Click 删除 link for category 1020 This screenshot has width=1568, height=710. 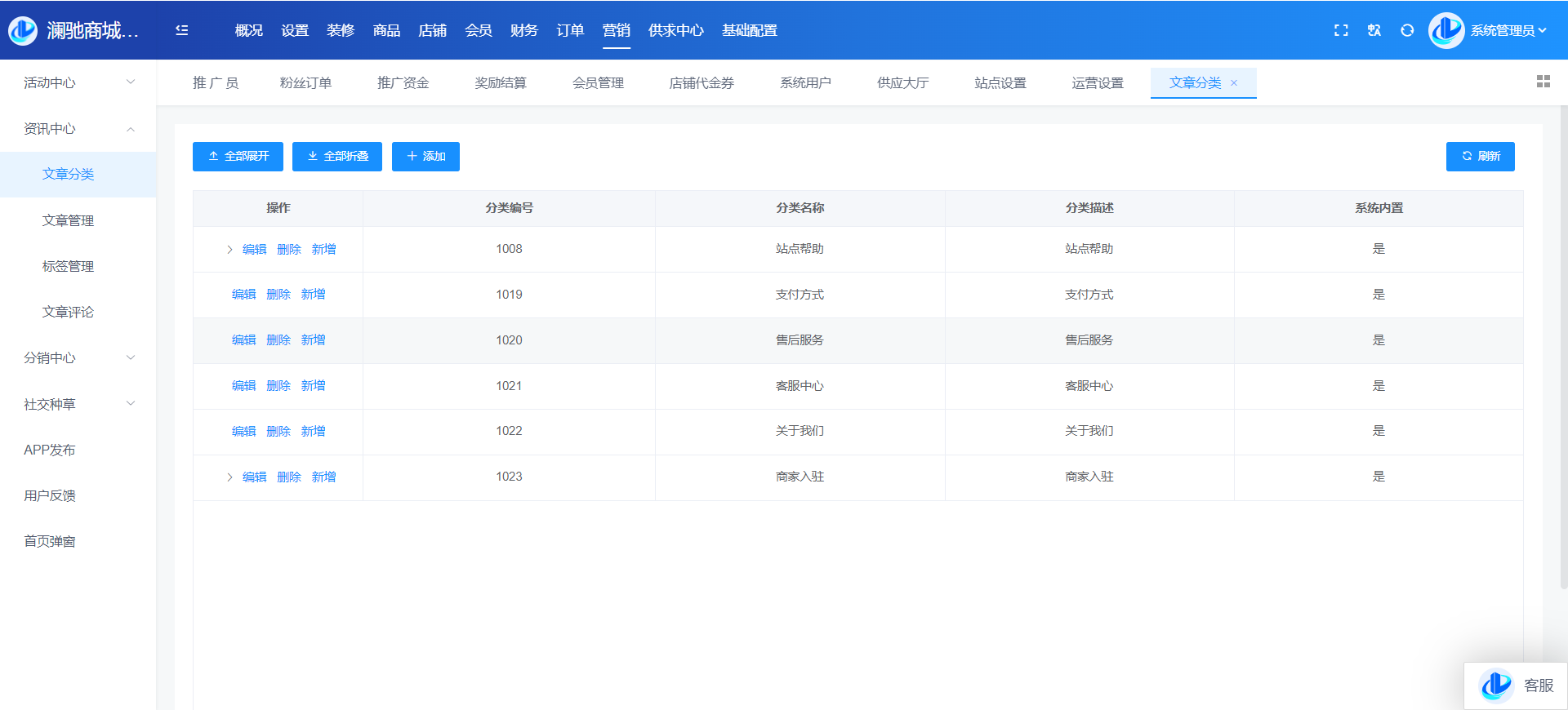(278, 340)
